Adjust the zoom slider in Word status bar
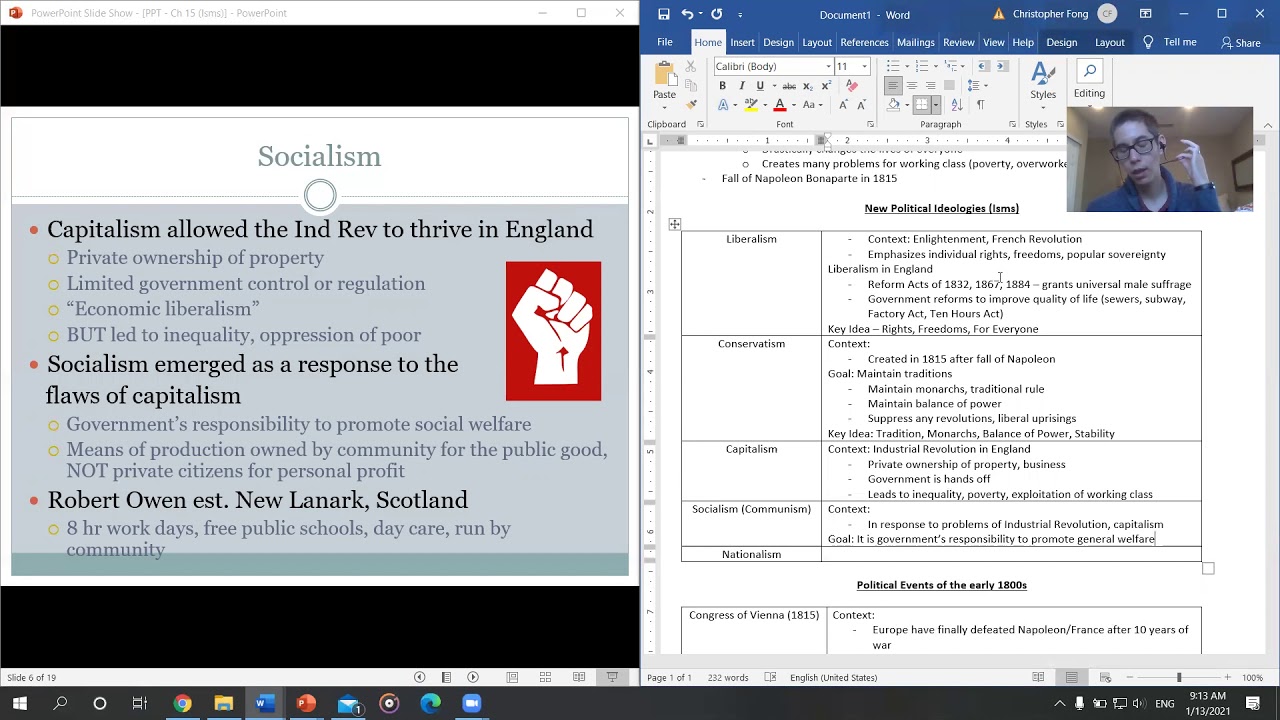Viewport: 1280px width, 720px height. 1179,677
